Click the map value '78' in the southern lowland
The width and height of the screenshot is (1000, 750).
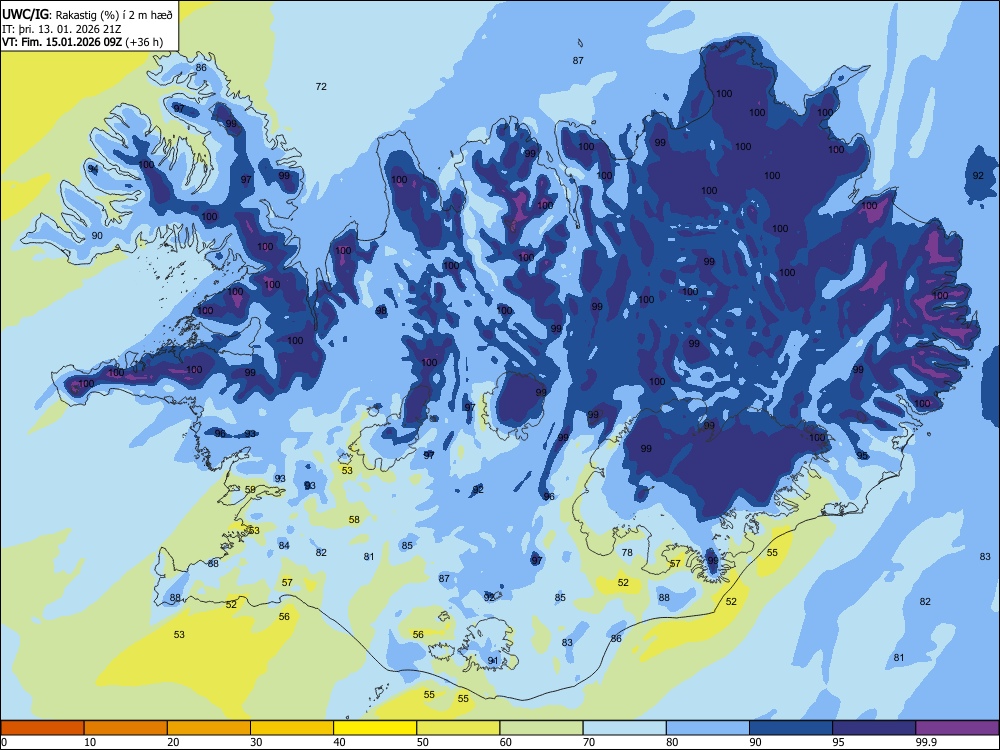627,553
